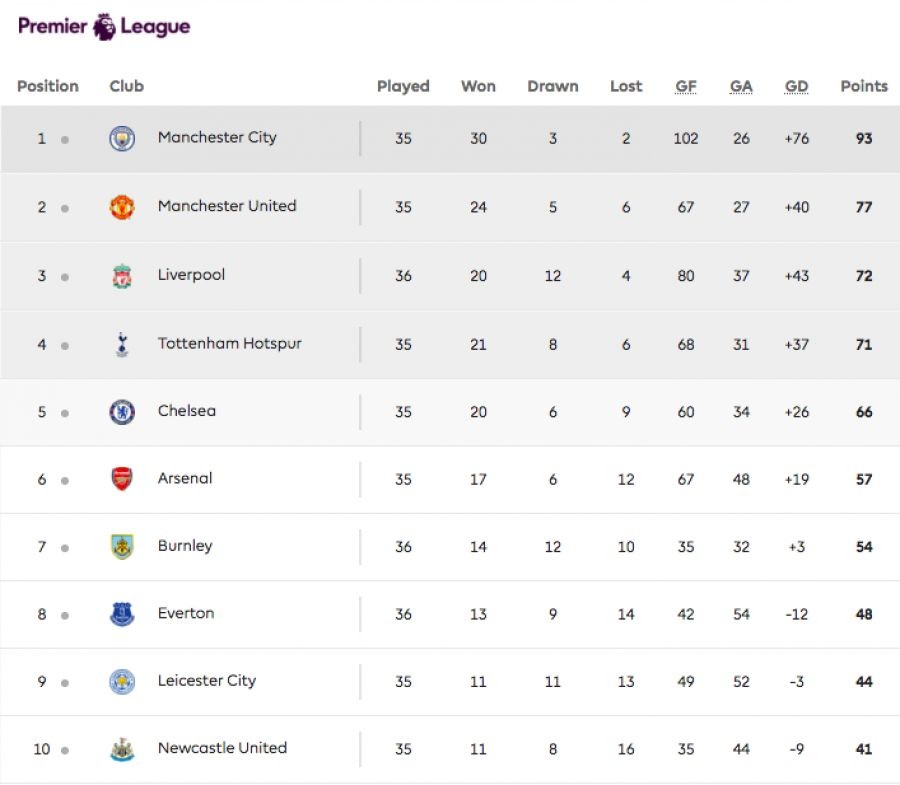
Task: Click the Premier League logo
Action: (104, 27)
